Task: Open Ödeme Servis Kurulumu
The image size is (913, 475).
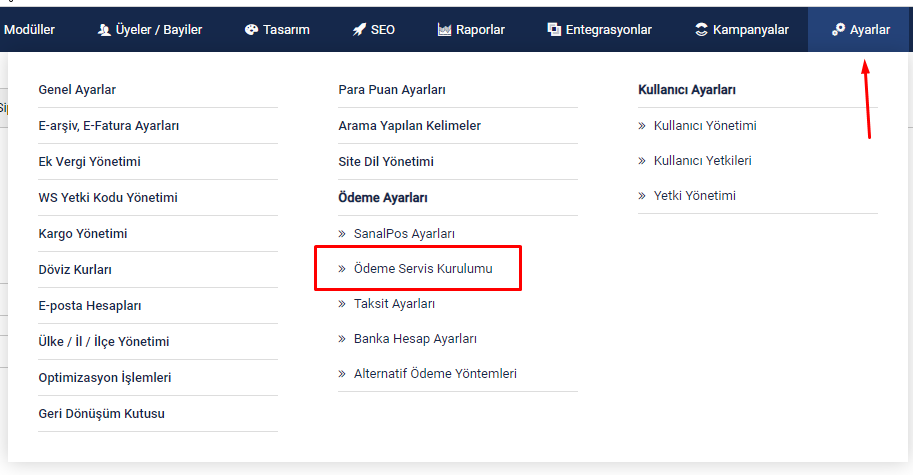Action: tap(423, 269)
